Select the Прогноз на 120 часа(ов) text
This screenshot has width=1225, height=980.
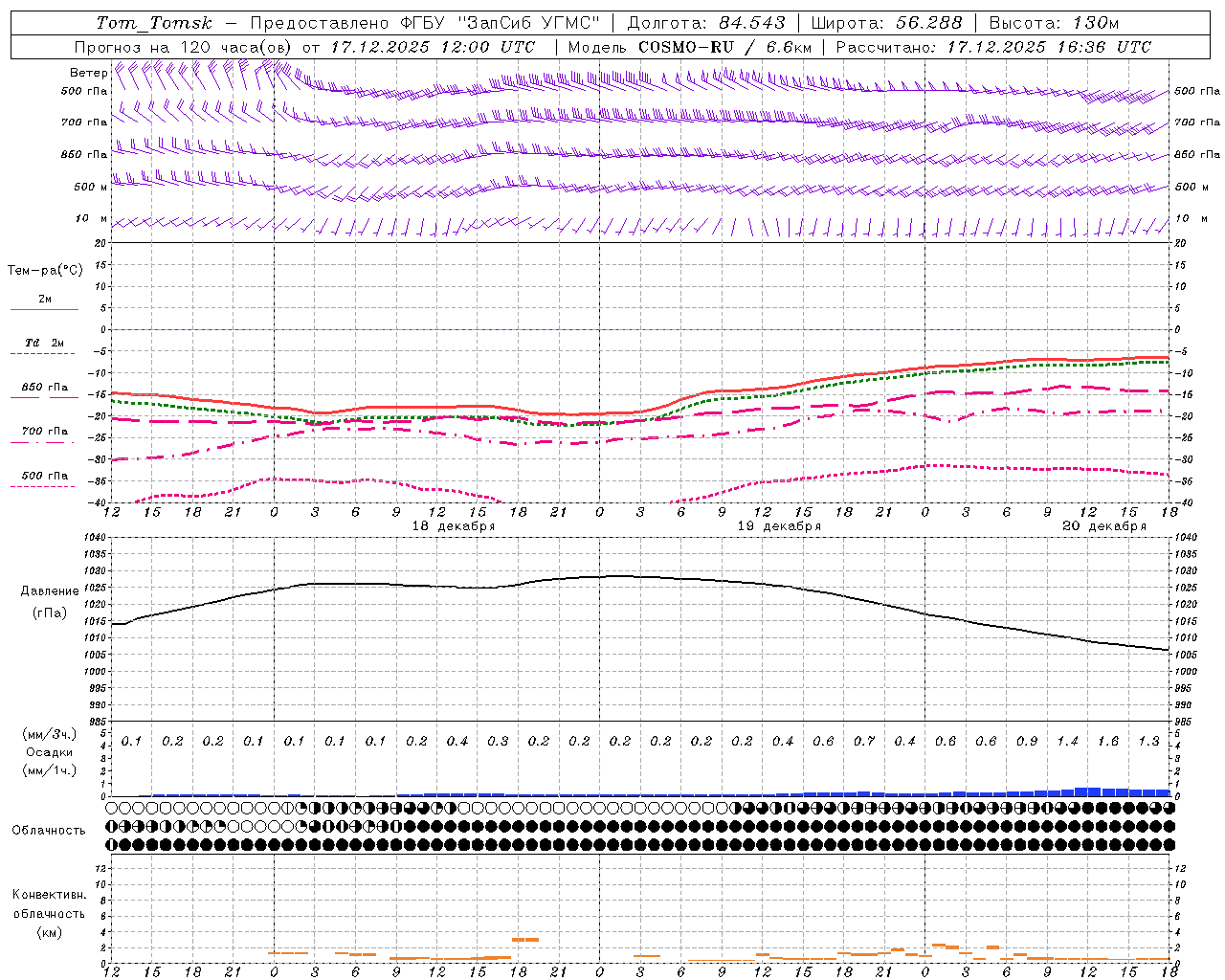click(x=184, y=47)
